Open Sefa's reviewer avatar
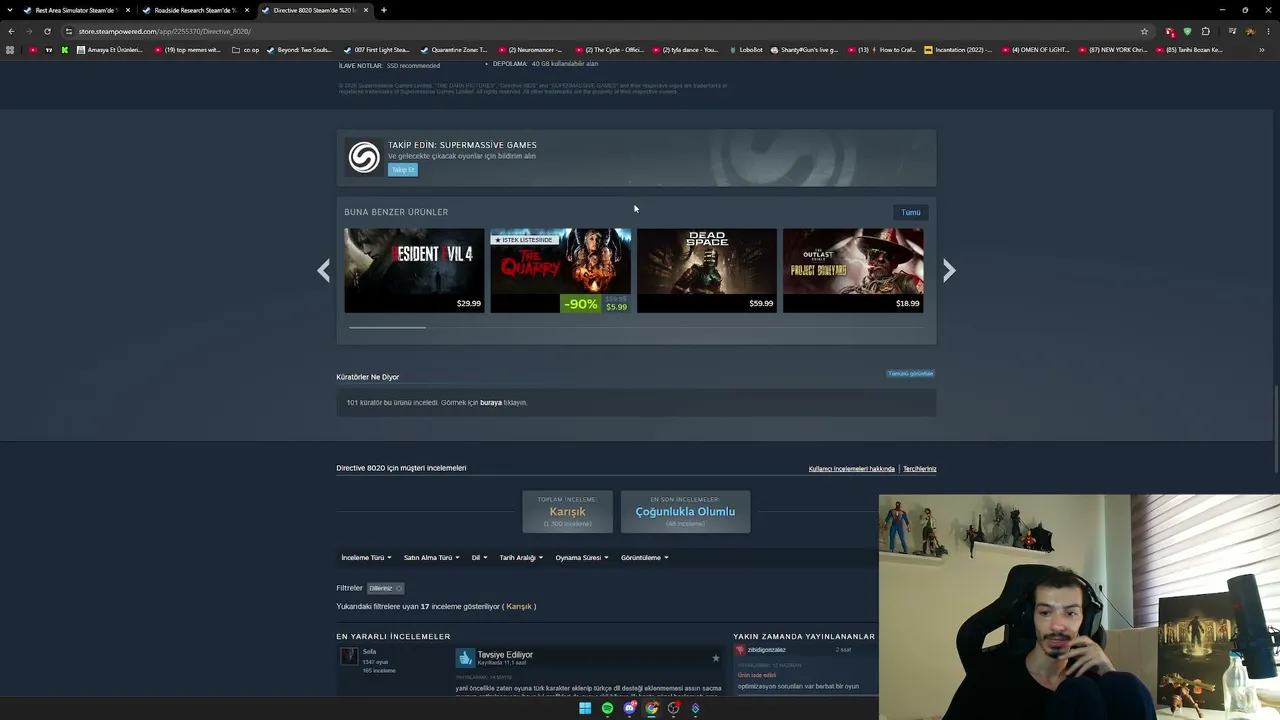 point(349,656)
